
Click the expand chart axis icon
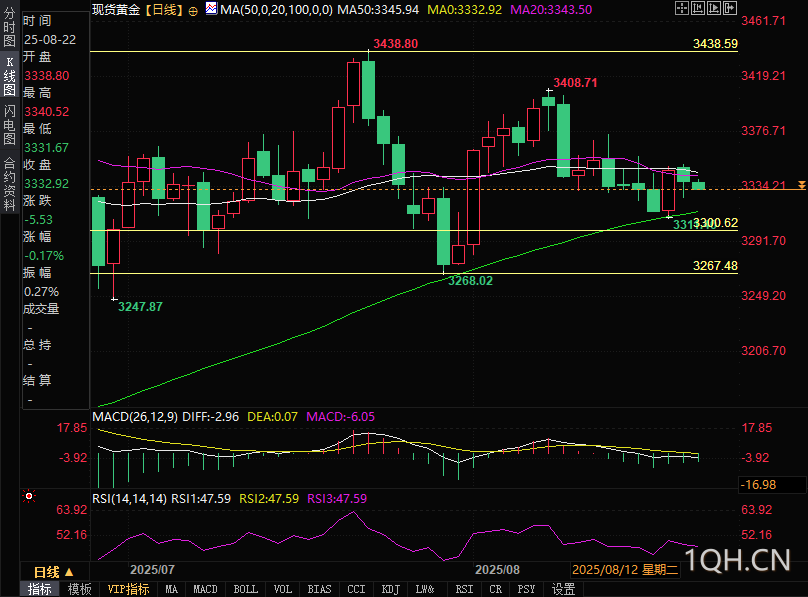tap(714, 8)
